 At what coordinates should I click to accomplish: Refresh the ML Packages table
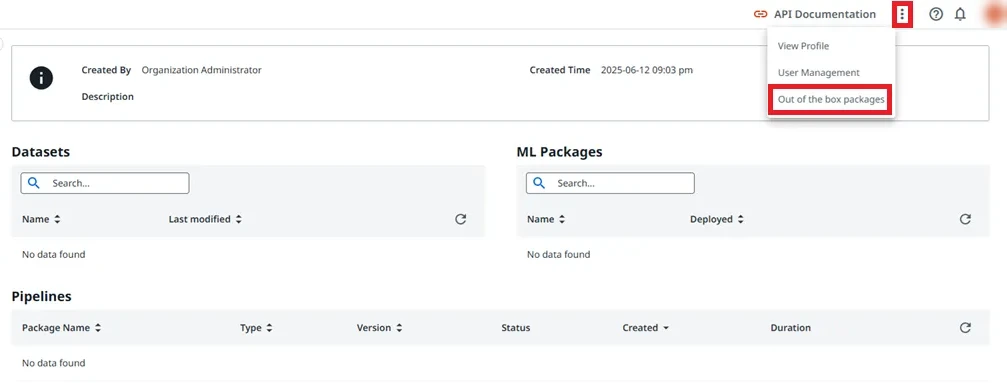pos(965,219)
